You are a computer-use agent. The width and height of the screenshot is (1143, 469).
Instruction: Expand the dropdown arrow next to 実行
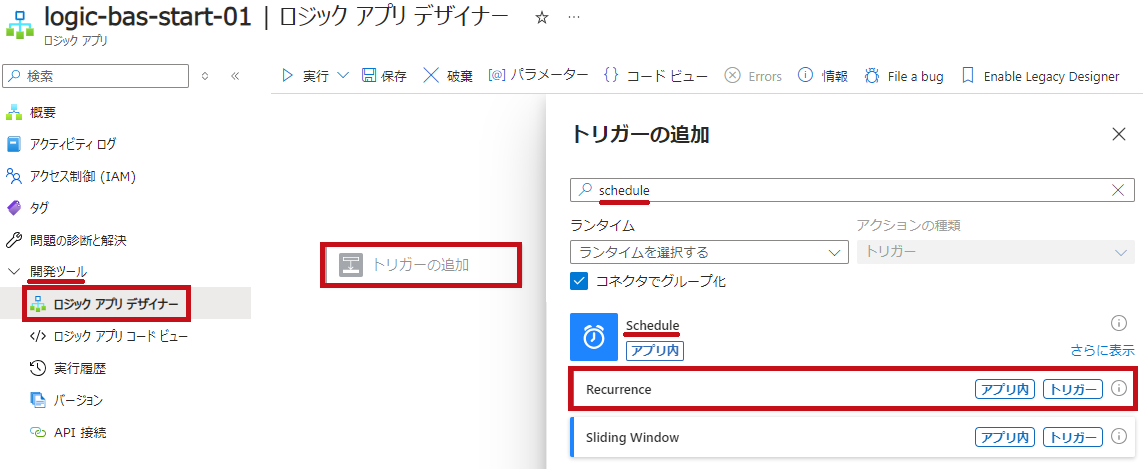coord(344,76)
